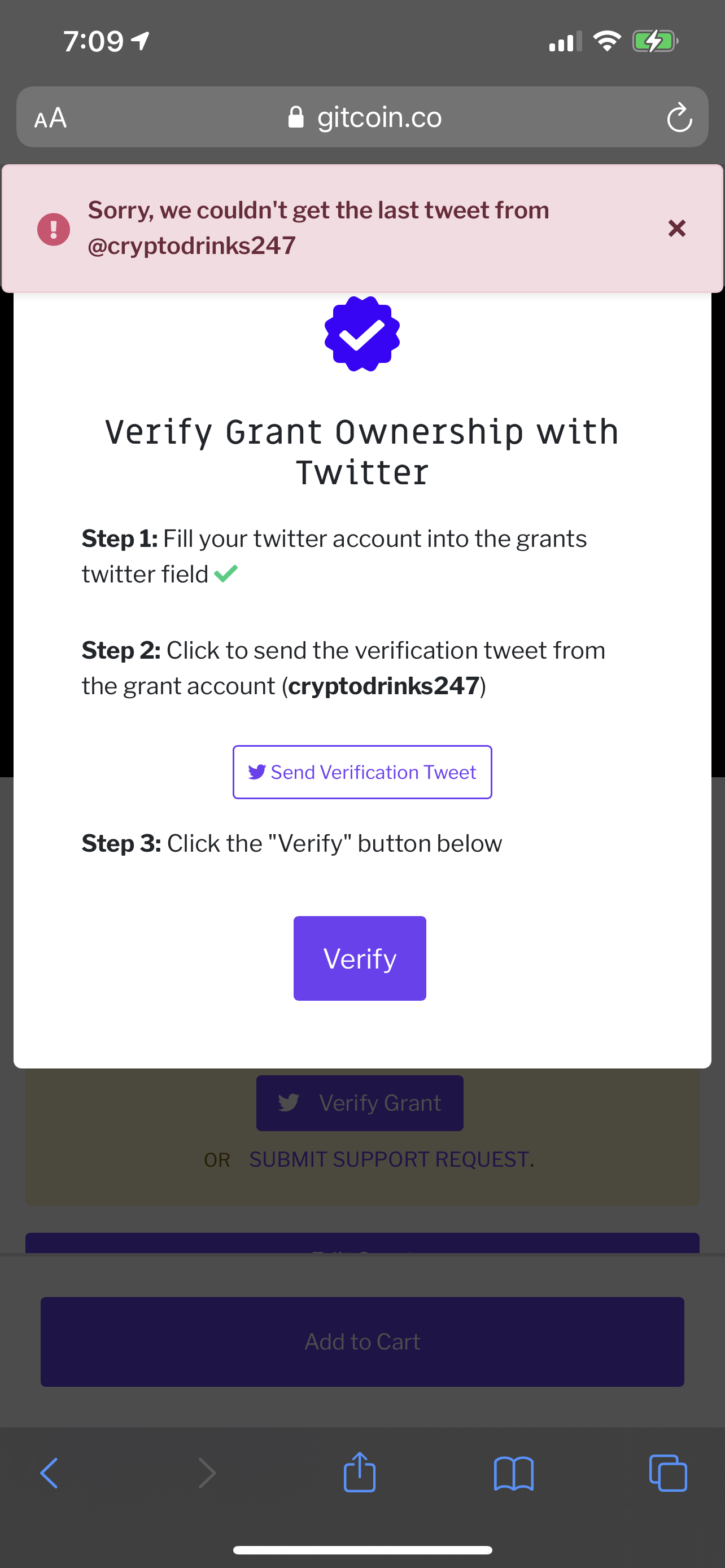Tap the Verify Grant button

[359, 1102]
